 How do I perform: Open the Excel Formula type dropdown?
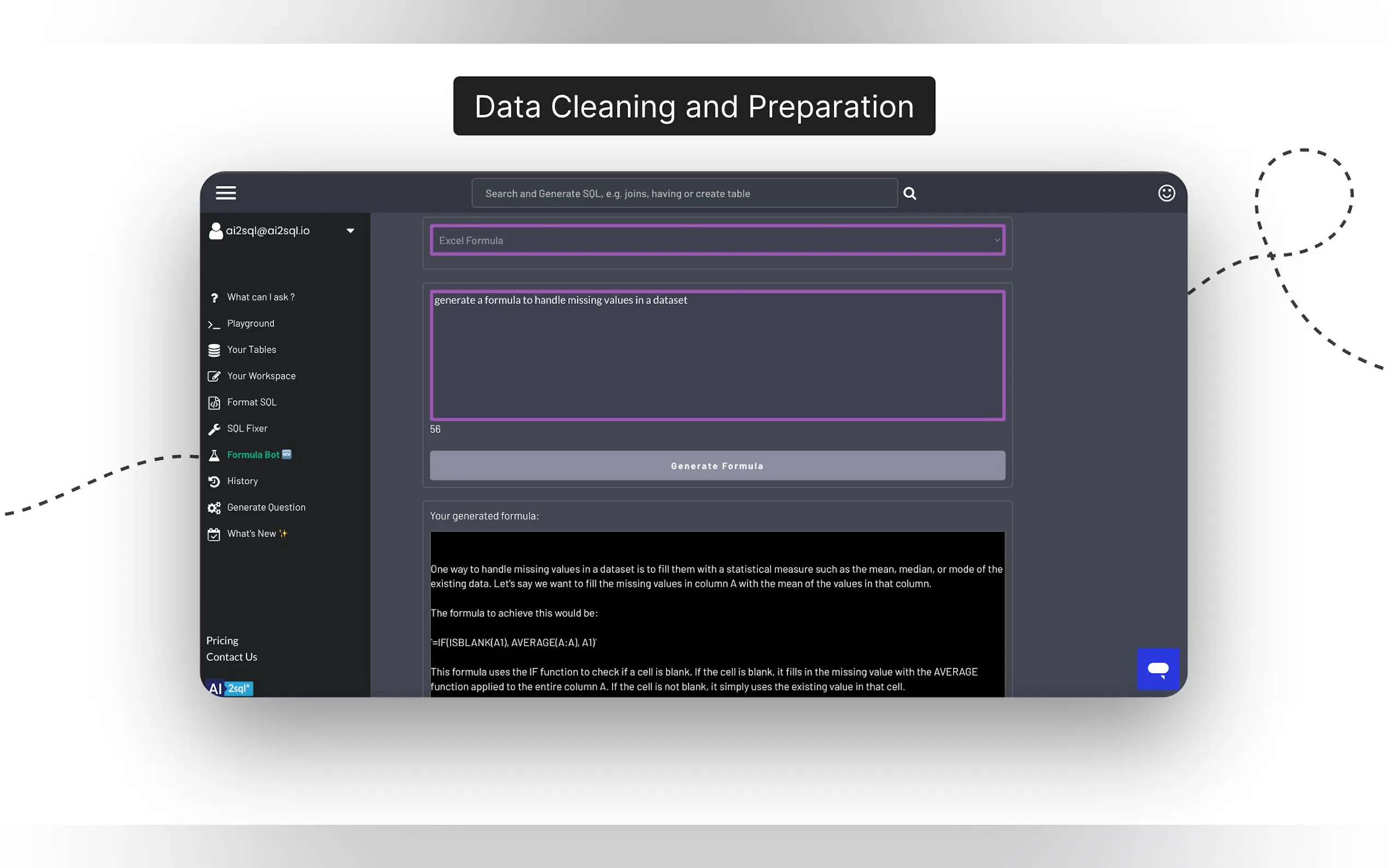click(x=716, y=241)
